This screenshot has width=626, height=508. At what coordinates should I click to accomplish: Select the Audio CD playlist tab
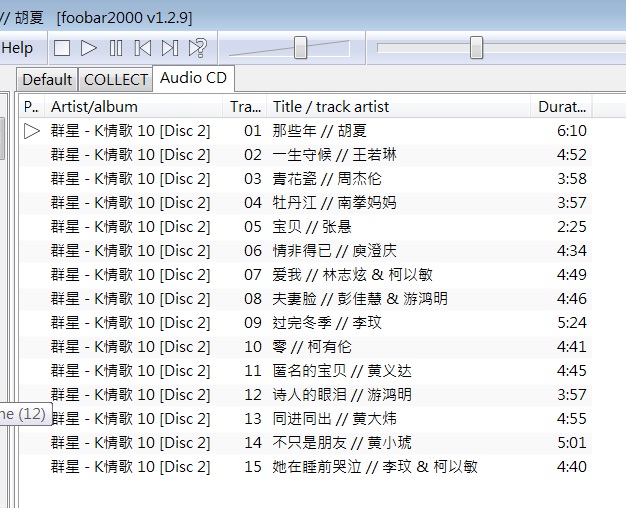(193, 78)
